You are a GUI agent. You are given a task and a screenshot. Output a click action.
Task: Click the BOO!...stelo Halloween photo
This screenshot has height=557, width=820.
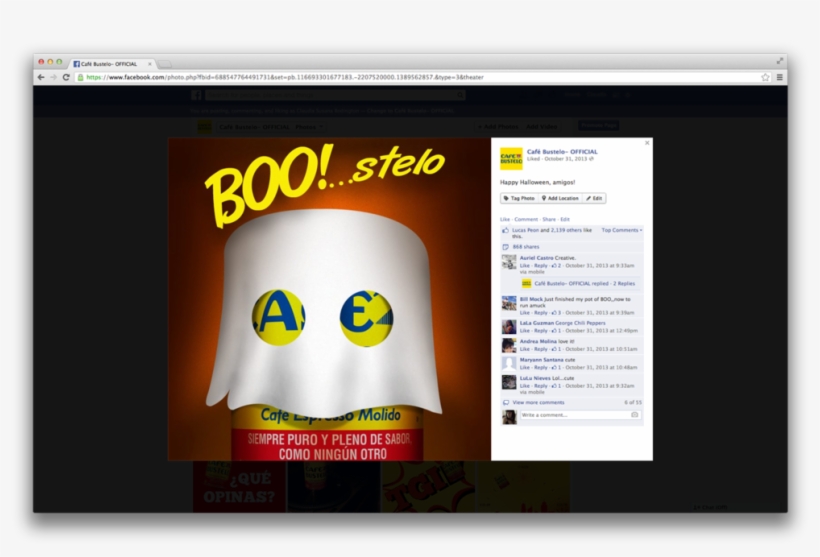(x=329, y=299)
